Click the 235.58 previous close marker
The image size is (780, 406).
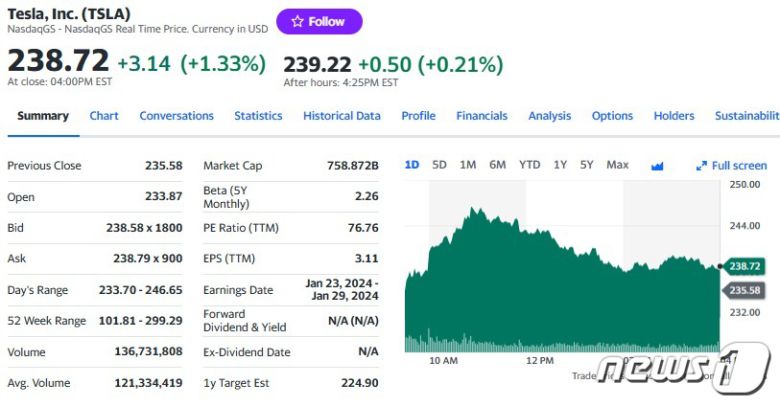point(743,290)
